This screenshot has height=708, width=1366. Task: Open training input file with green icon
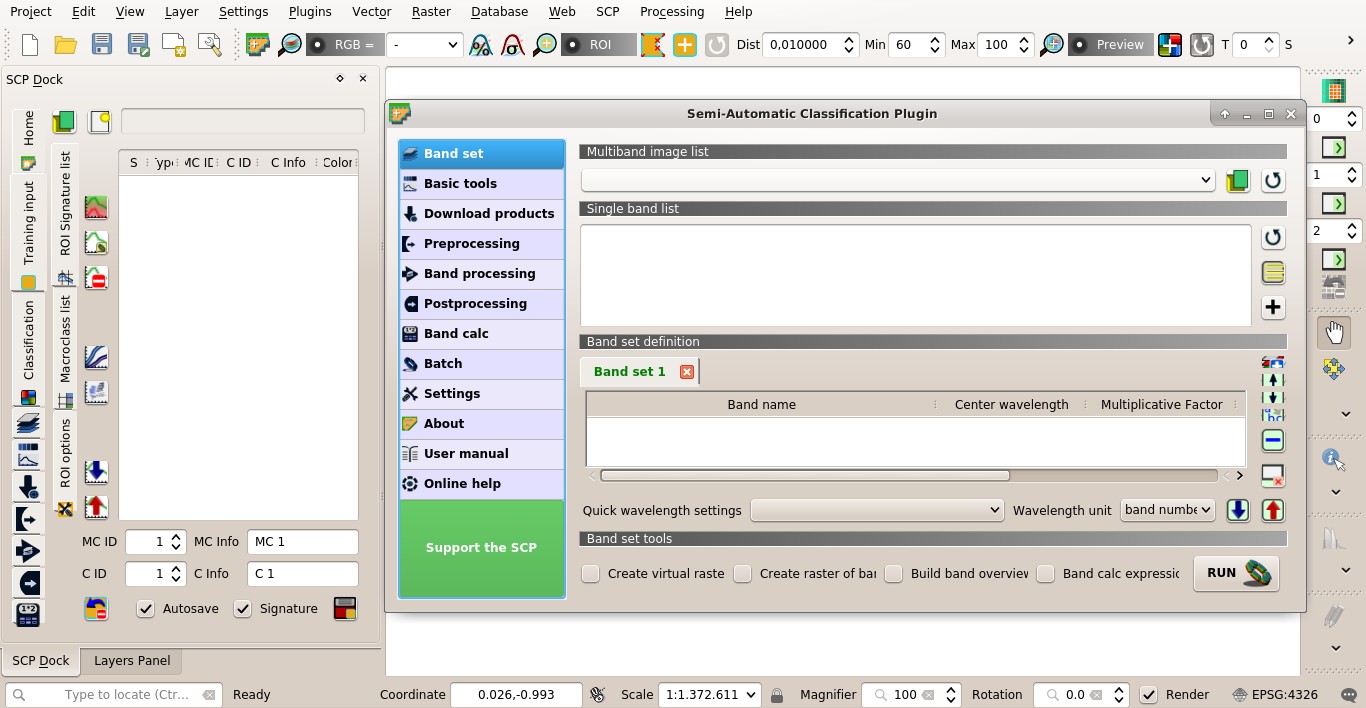[64, 122]
